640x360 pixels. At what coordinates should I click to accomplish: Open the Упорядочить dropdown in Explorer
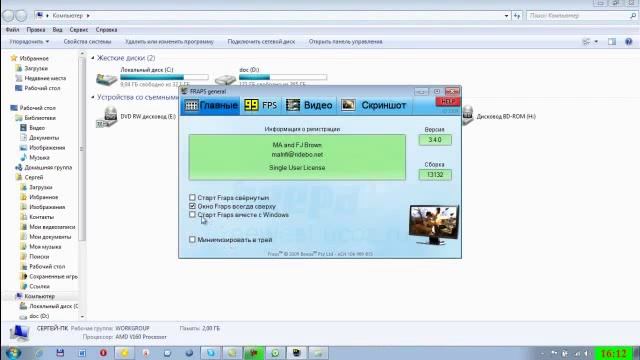pos(29,42)
